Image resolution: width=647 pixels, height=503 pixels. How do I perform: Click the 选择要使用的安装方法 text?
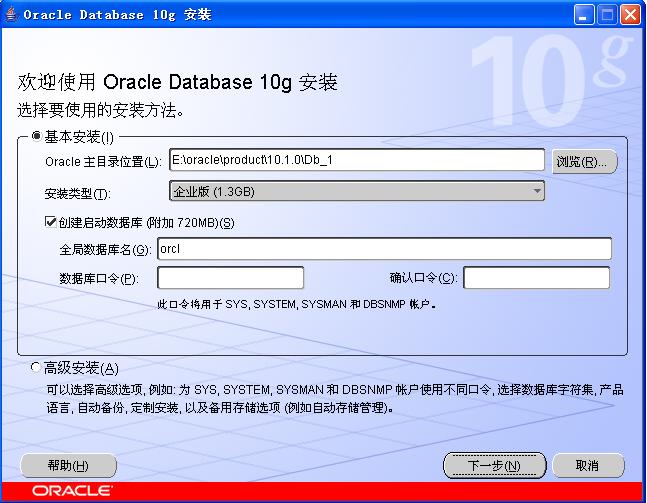click(100, 110)
